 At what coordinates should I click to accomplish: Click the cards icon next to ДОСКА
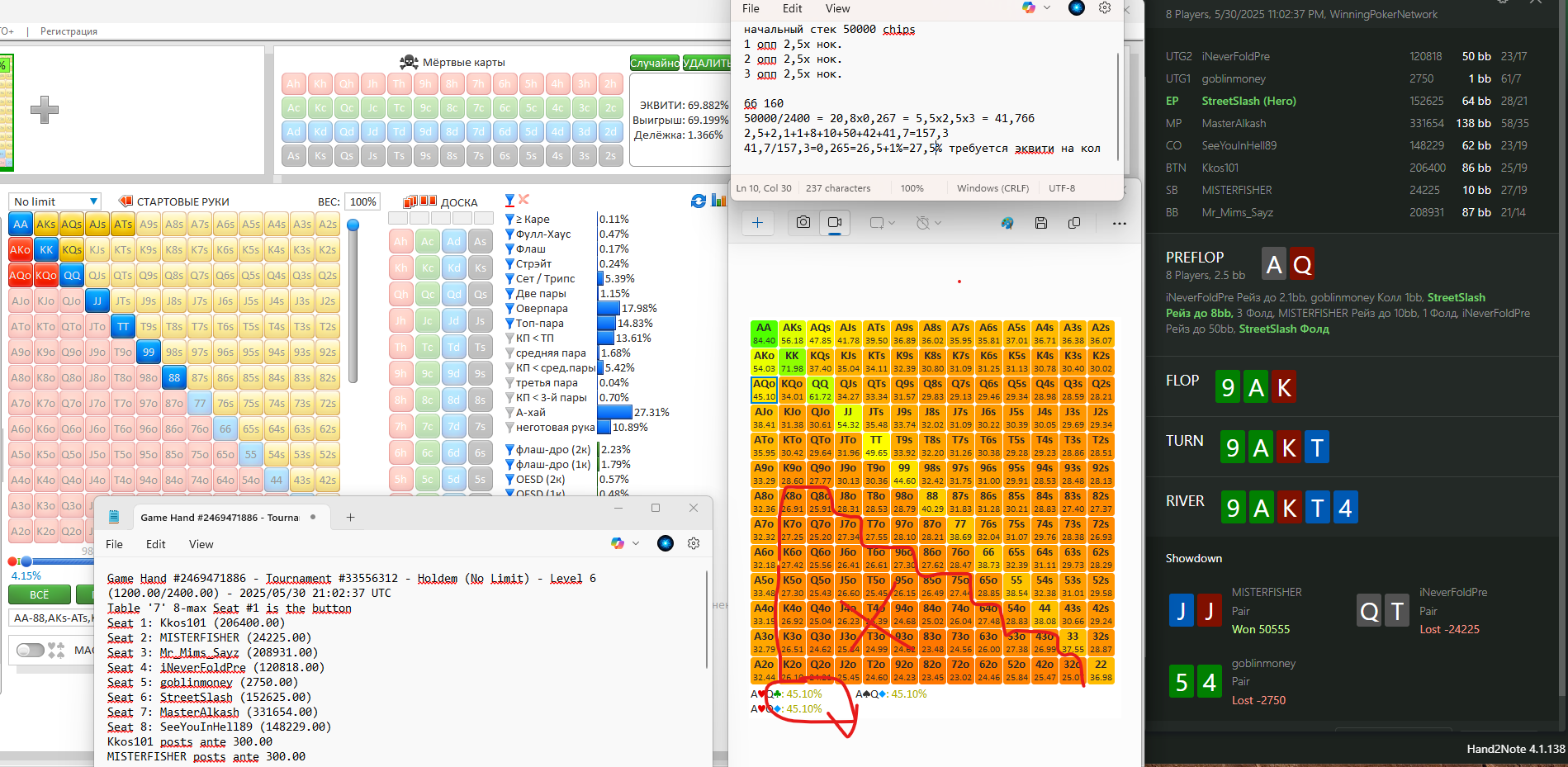(x=419, y=201)
